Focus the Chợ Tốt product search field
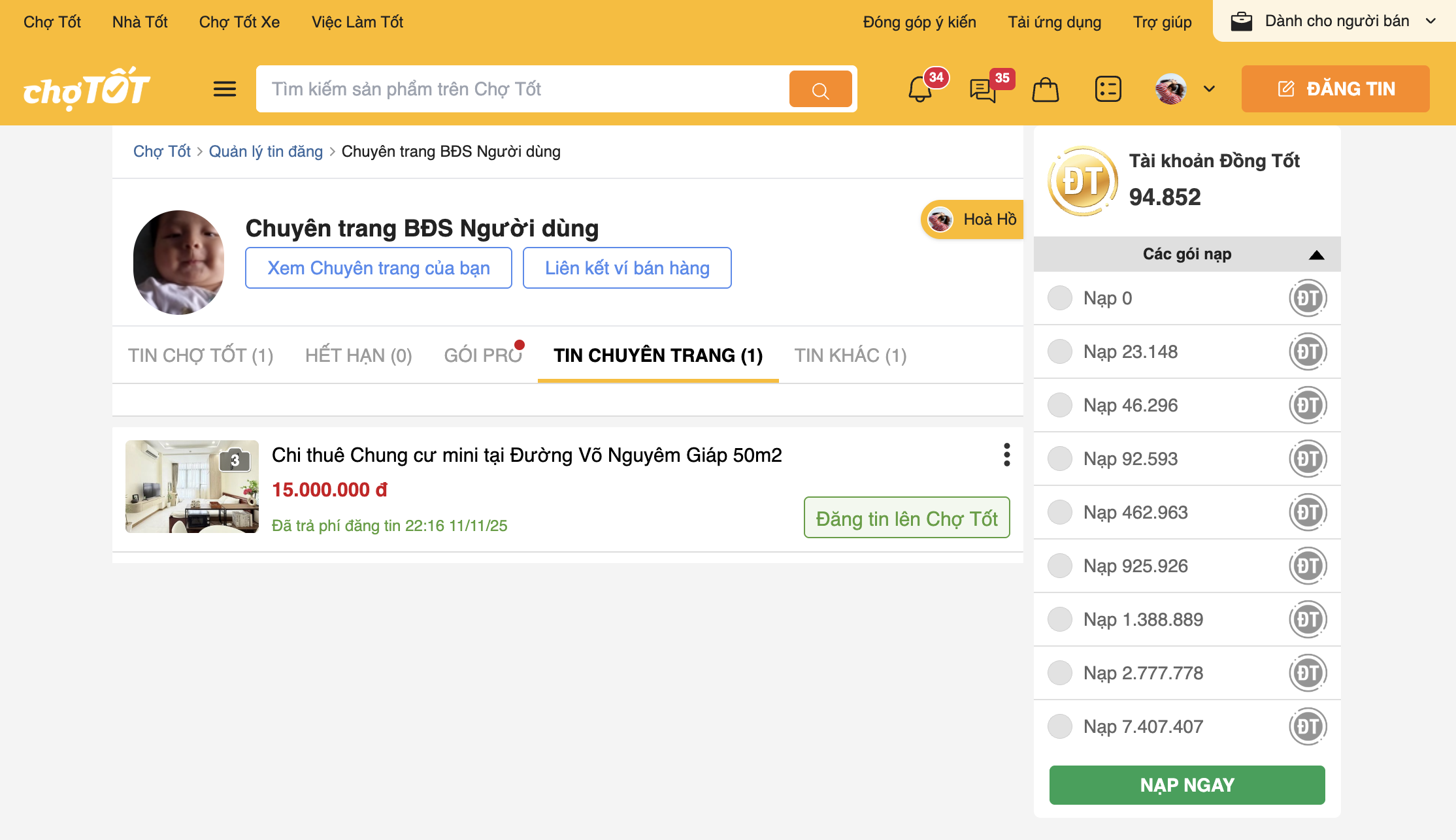Viewport: 1456px width, 840px height. pos(523,89)
